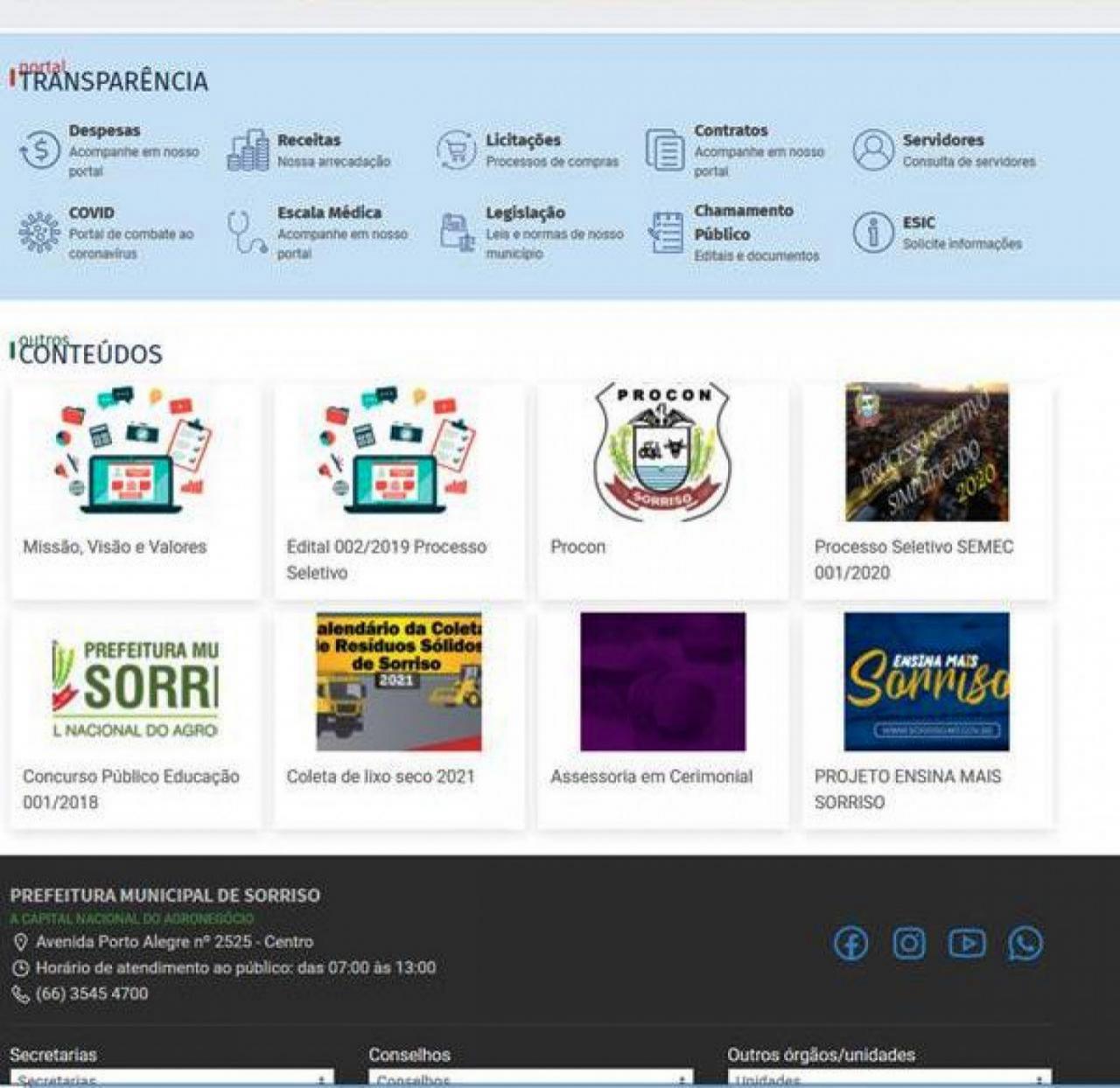
Task: Open the Receitas buildings icon
Action: (248, 150)
